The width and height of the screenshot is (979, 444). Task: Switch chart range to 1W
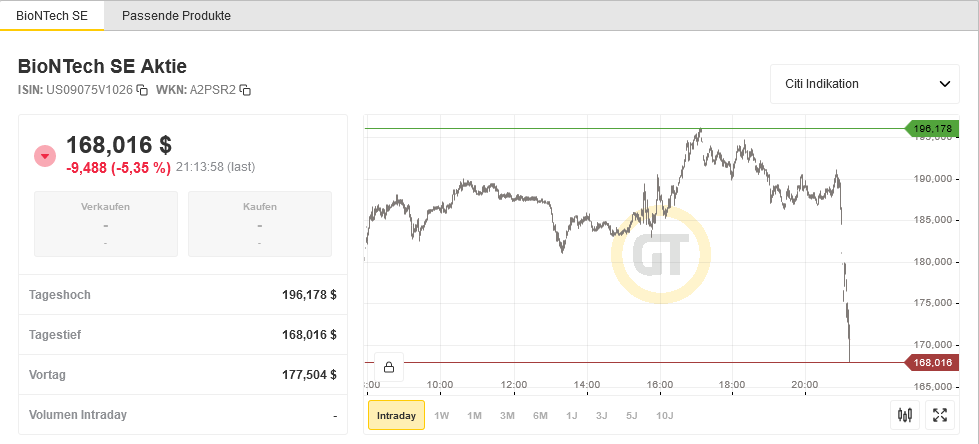point(442,415)
